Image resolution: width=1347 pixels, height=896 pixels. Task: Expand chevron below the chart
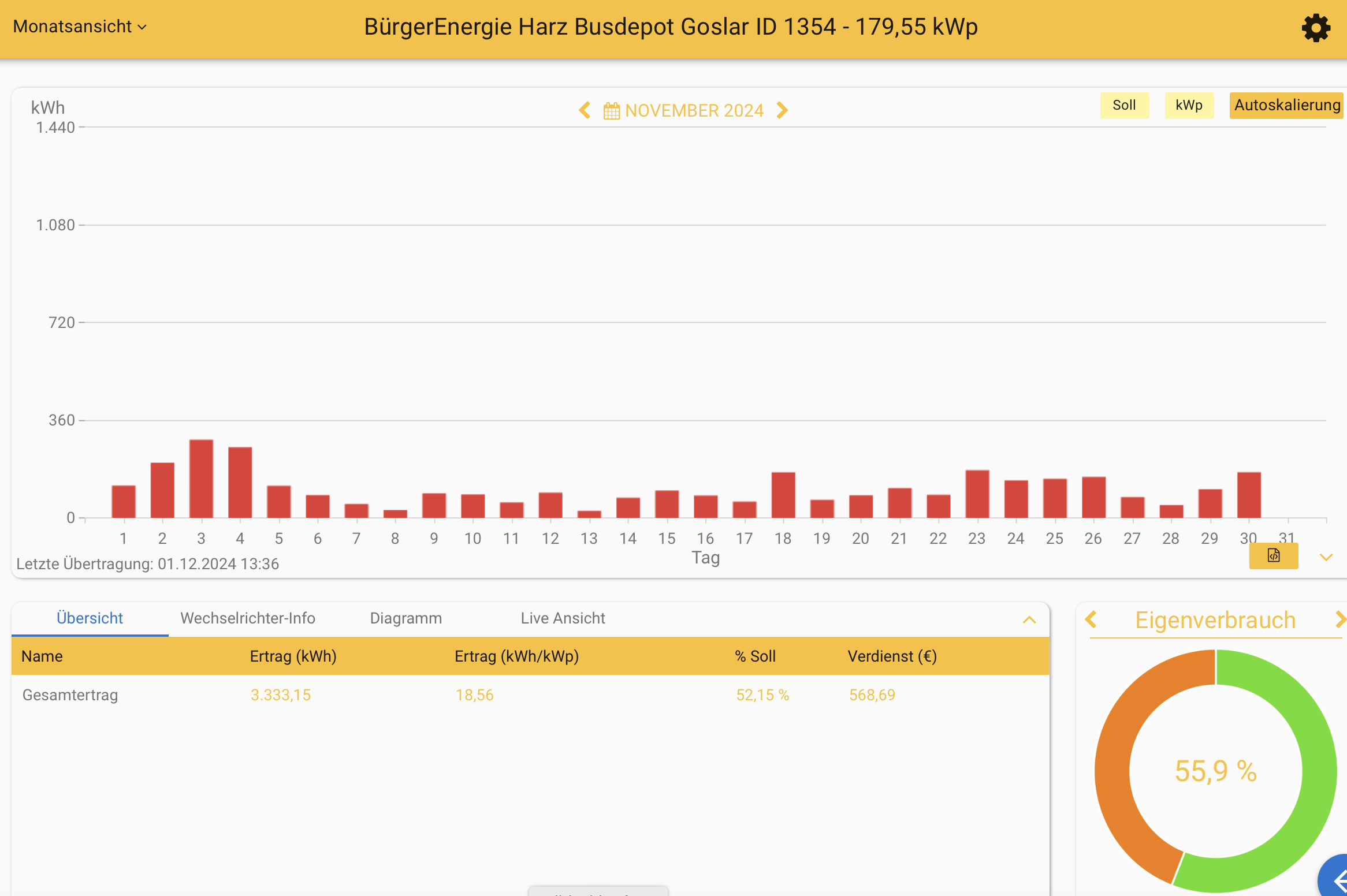pyautogui.click(x=1326, y=557)
